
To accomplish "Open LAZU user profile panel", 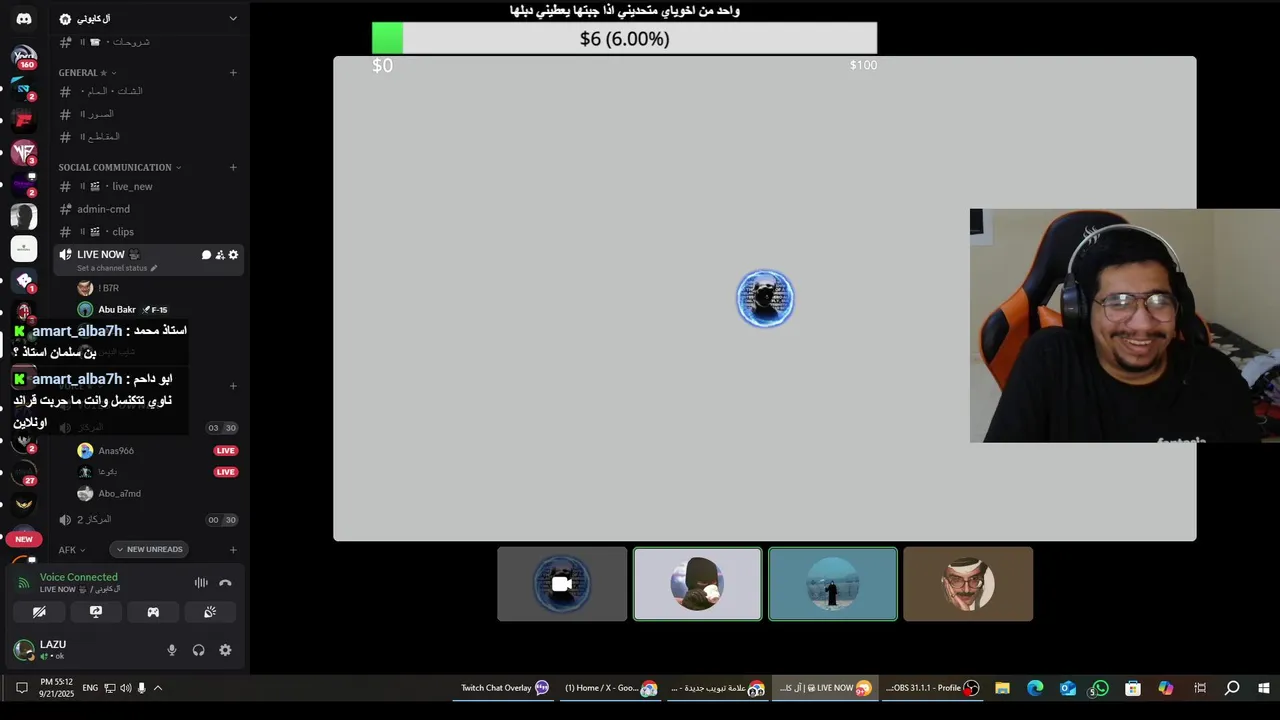I will pyautogui.click(x=52, y=650).
